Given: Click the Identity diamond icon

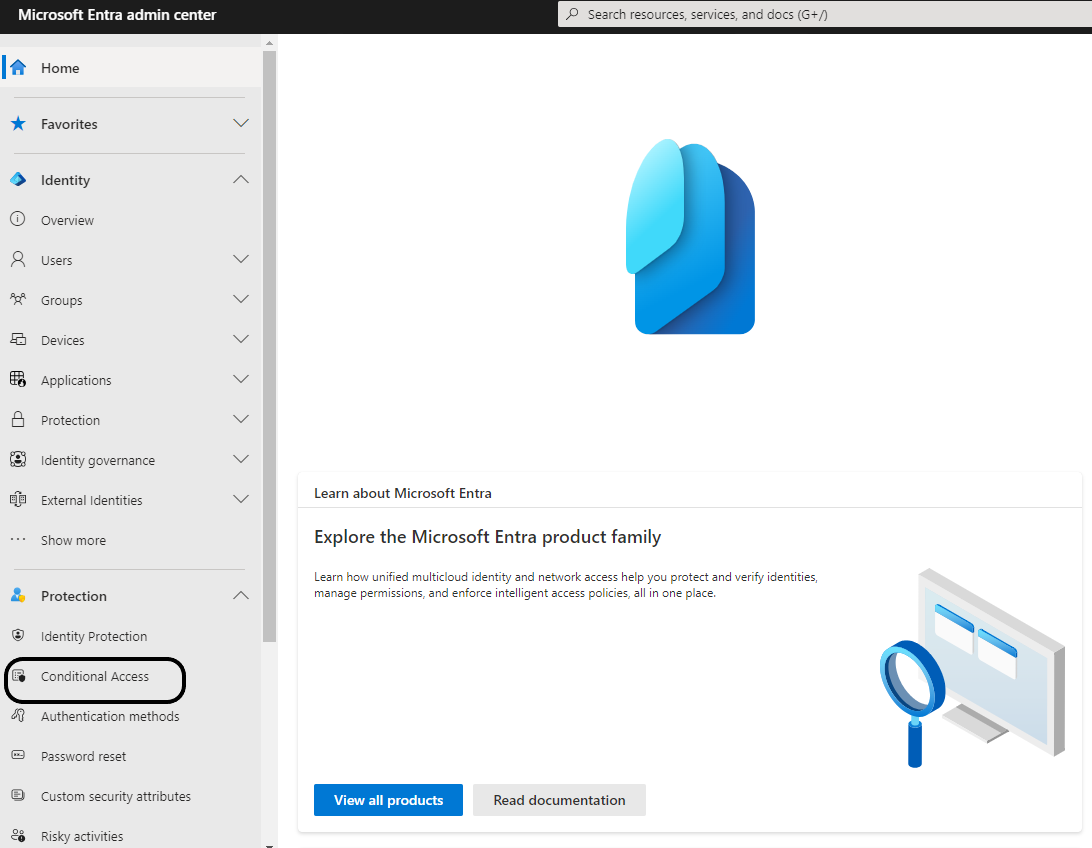Looking at the screenshot, I should 18,180.
